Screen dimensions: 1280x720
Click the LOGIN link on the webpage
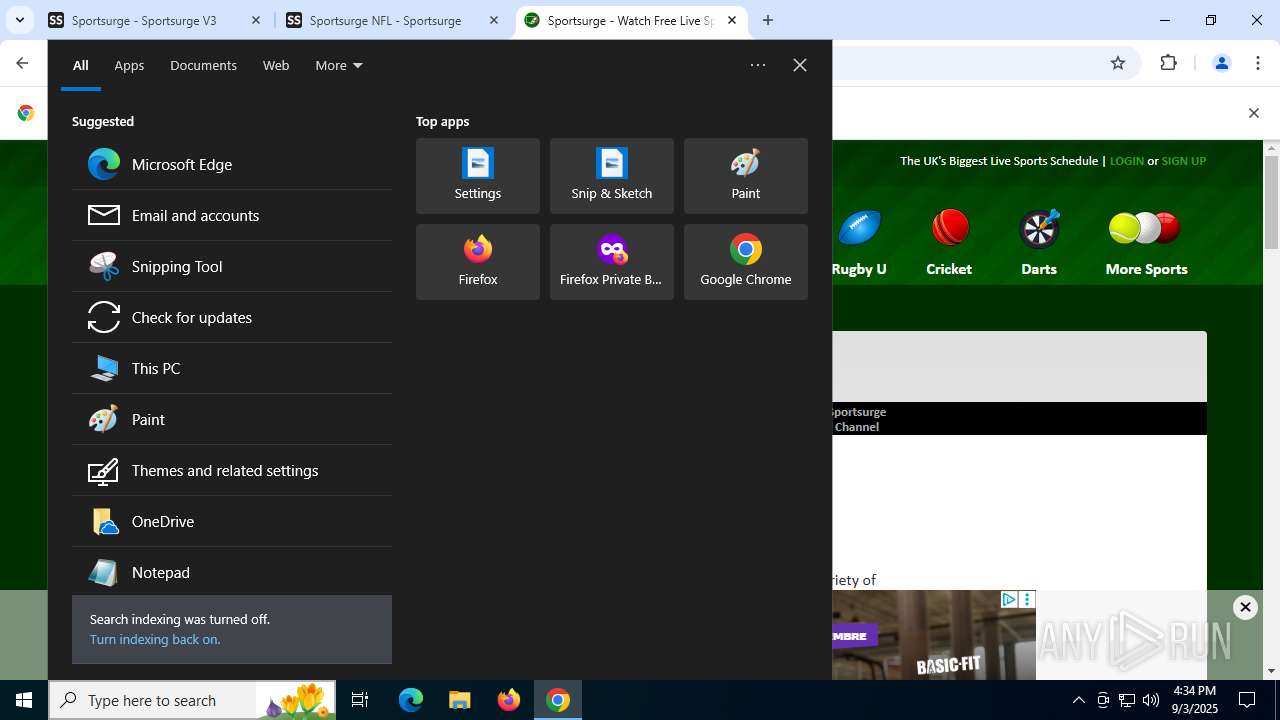tap(1126, 161)
